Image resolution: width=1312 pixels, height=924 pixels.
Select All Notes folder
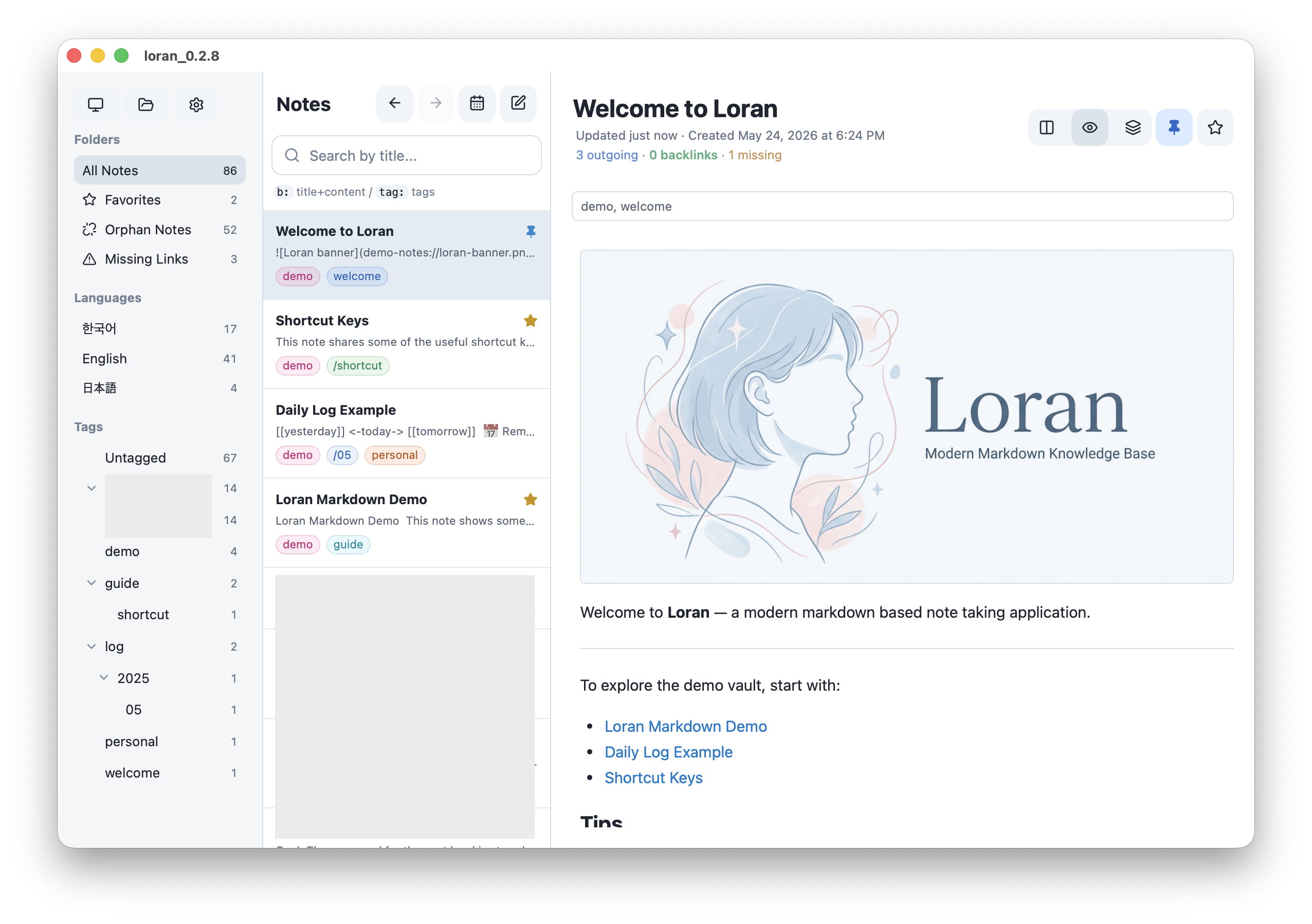[159, 170]
